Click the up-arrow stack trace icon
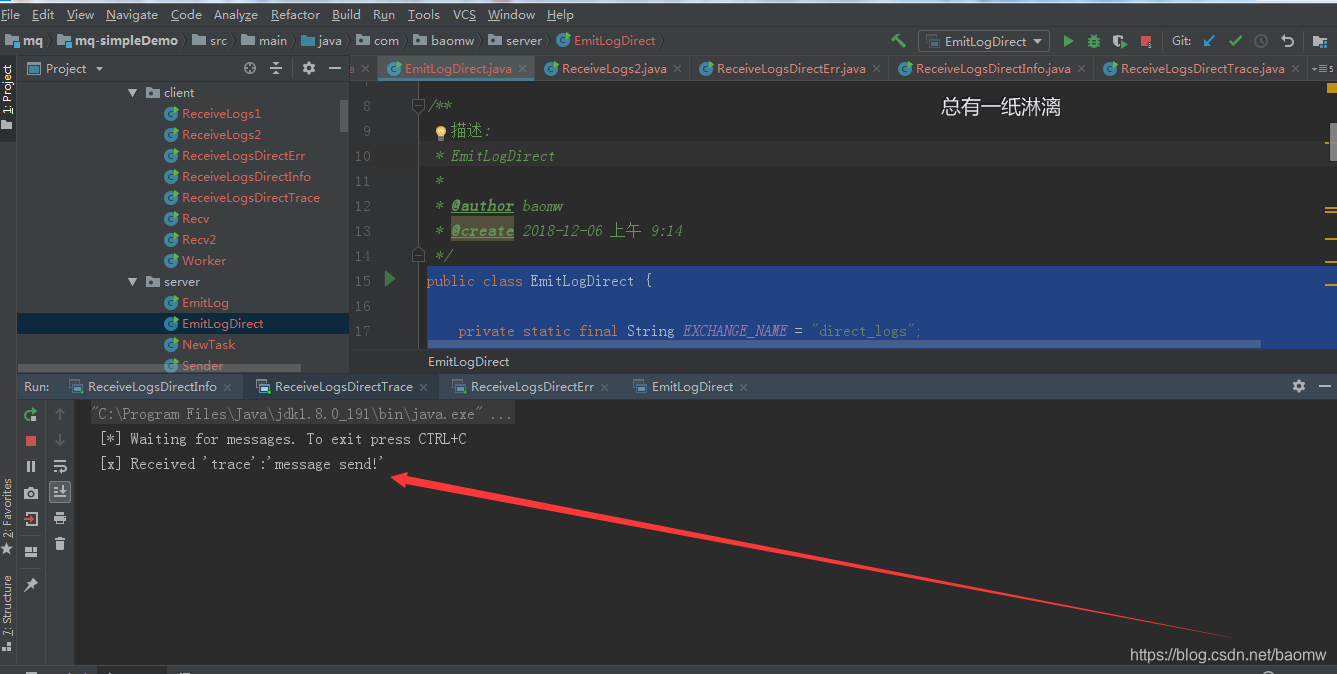1337x674 pixels. pyautogui.click(x=60, y=414)
